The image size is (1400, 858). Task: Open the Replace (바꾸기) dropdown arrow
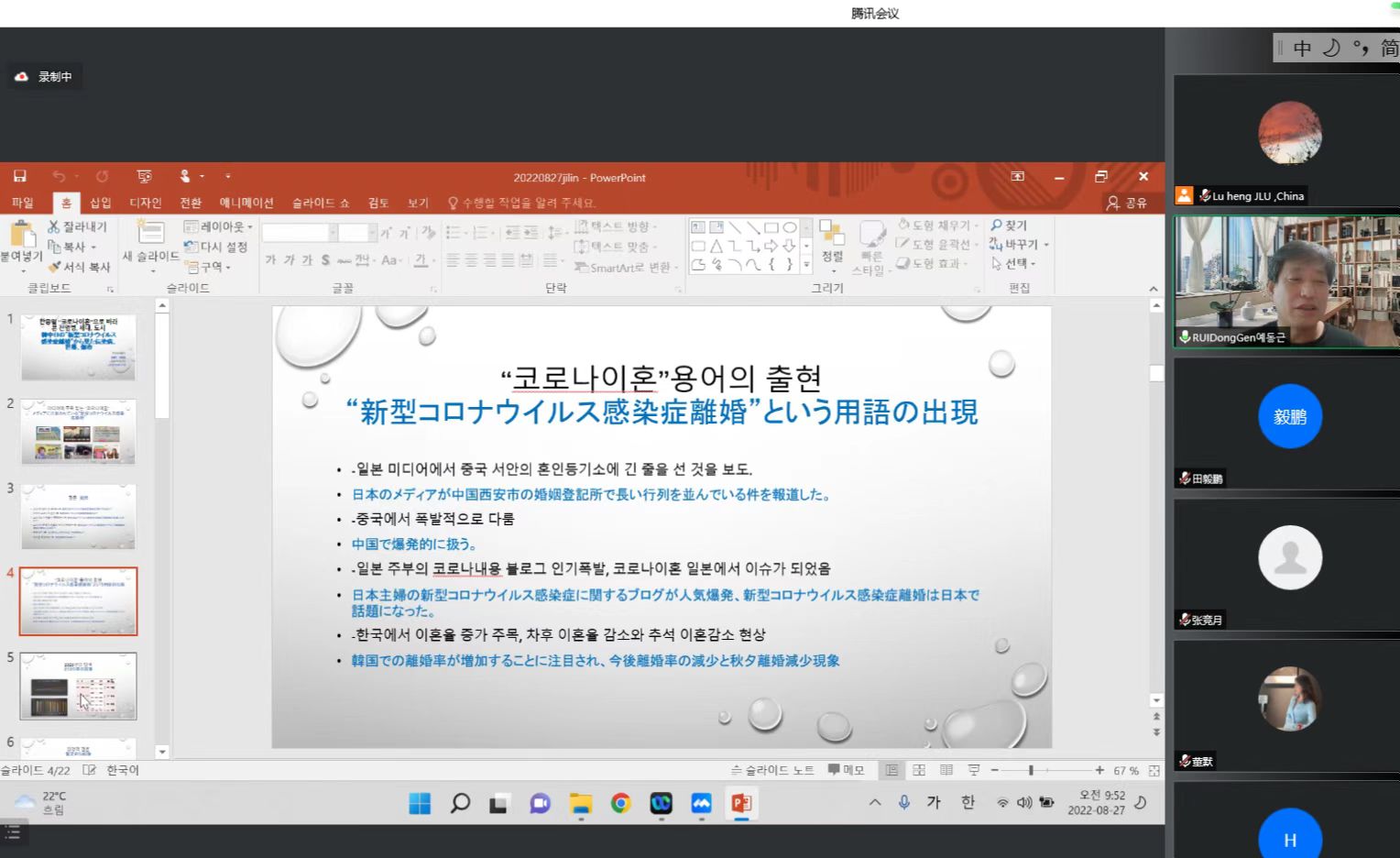pyautogui.click(x=1046, y=245)
